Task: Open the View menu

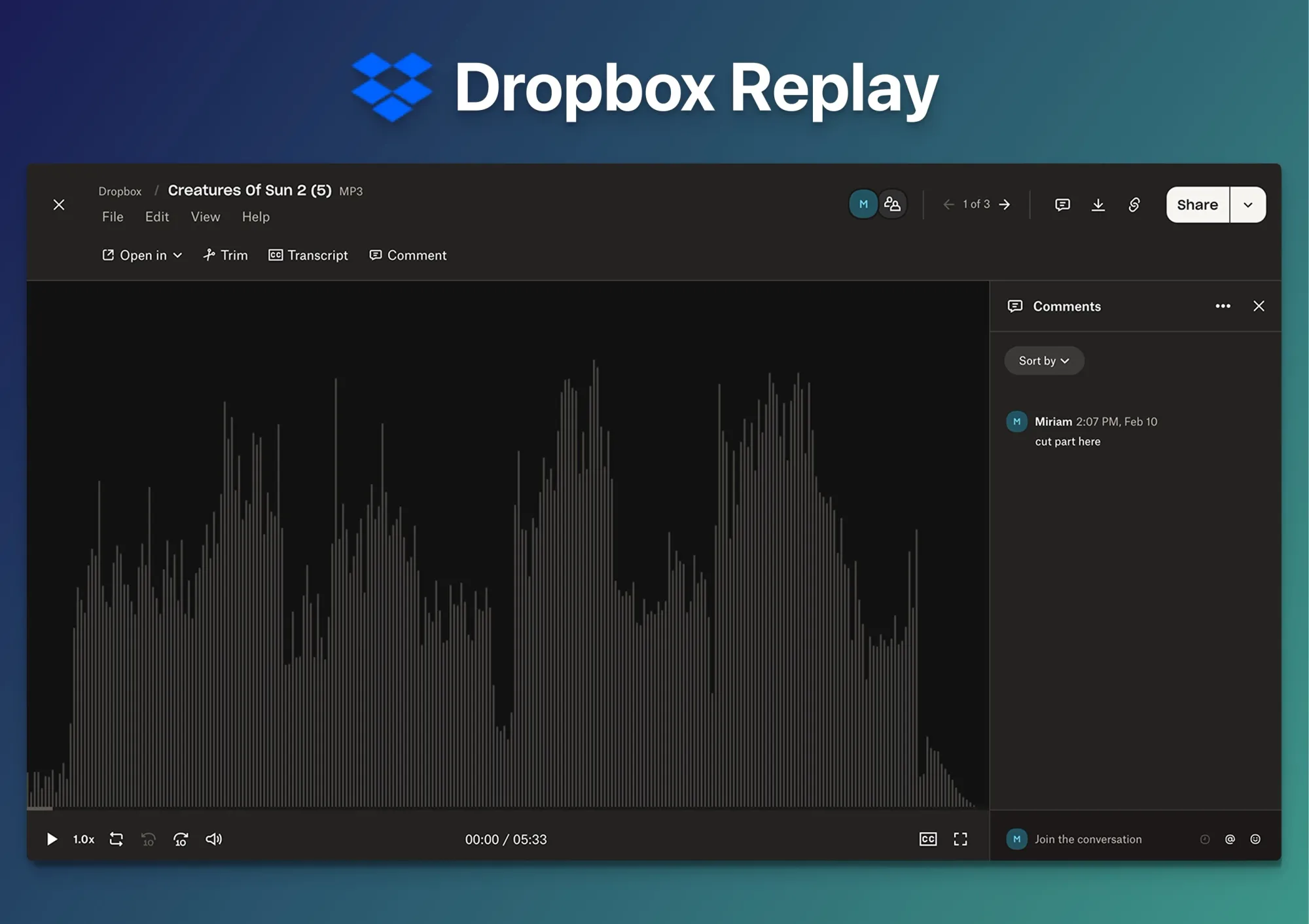Action: pyautogui.click(x=205, y=217)
